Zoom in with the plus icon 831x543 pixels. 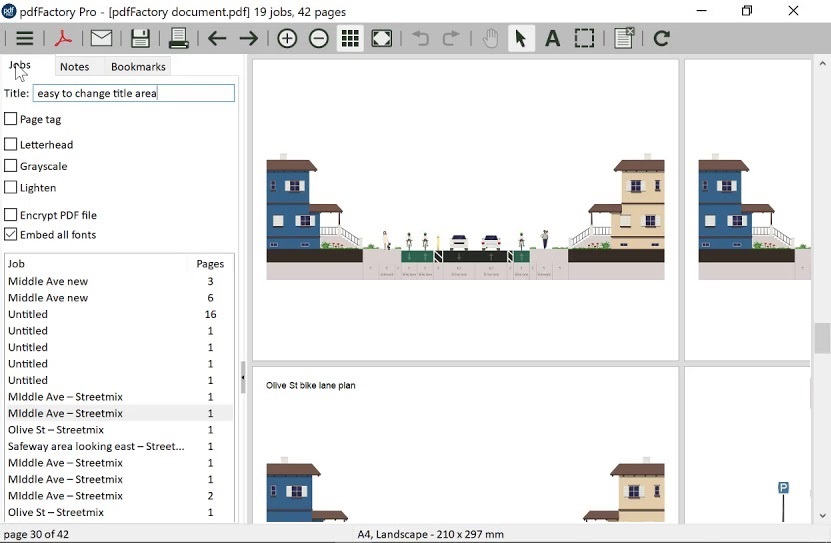click(287, 39)
